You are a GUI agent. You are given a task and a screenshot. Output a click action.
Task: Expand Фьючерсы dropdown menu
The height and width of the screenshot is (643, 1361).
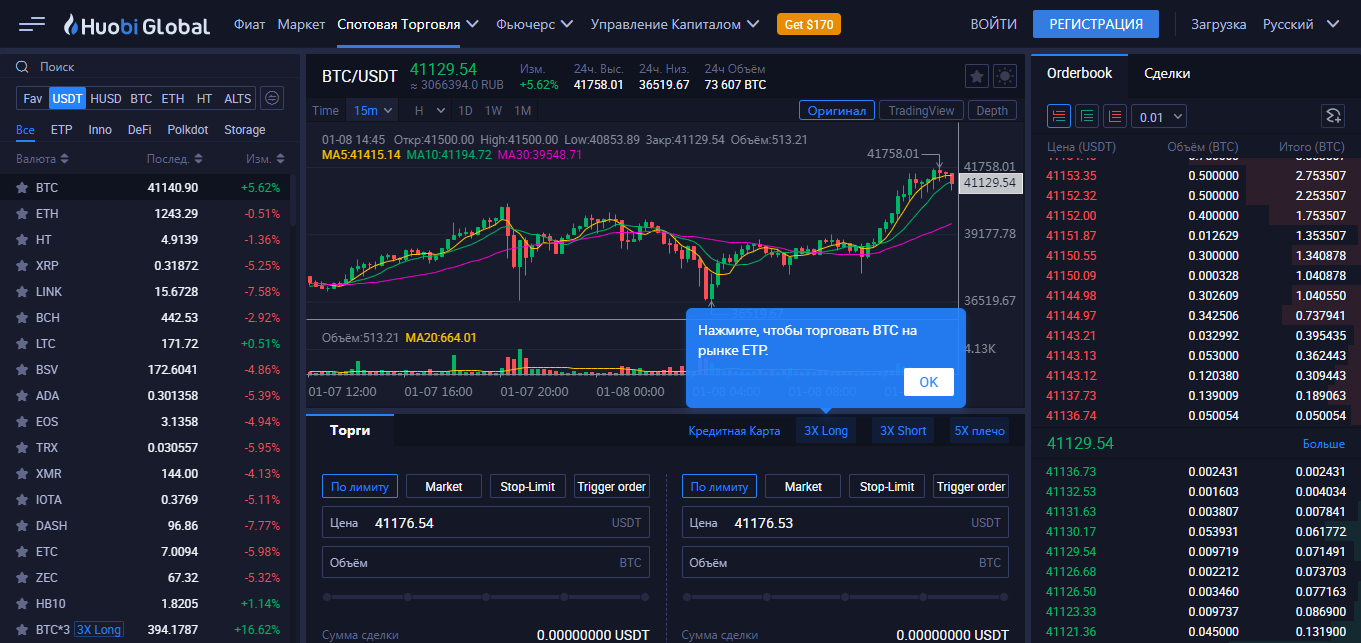534,24
